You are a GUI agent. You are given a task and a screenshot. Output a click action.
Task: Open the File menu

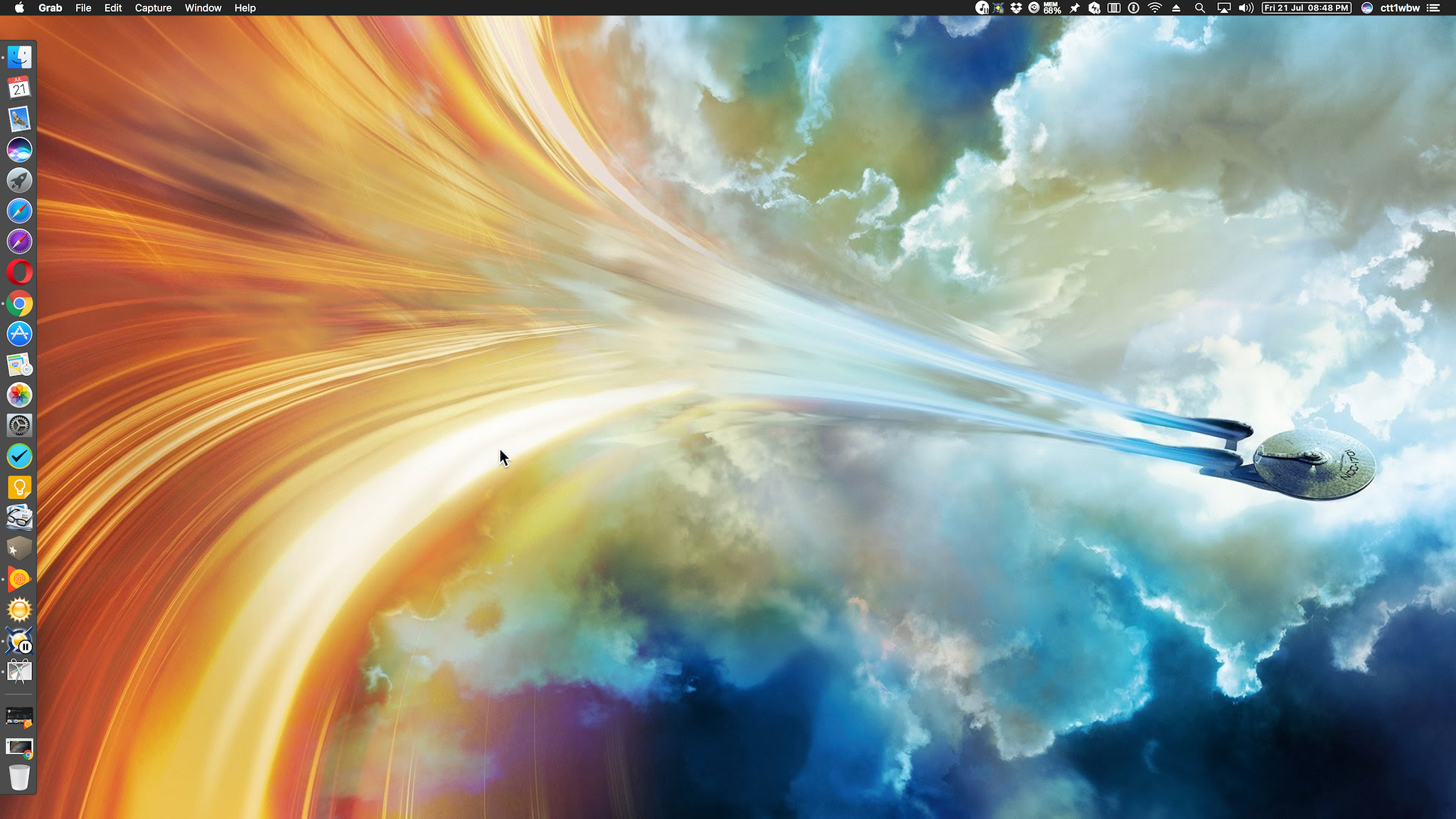[83, 8]
